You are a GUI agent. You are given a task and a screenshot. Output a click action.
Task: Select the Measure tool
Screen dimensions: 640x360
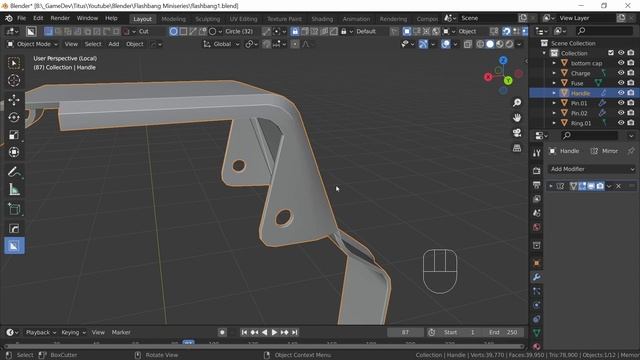(x=14, y=189)
